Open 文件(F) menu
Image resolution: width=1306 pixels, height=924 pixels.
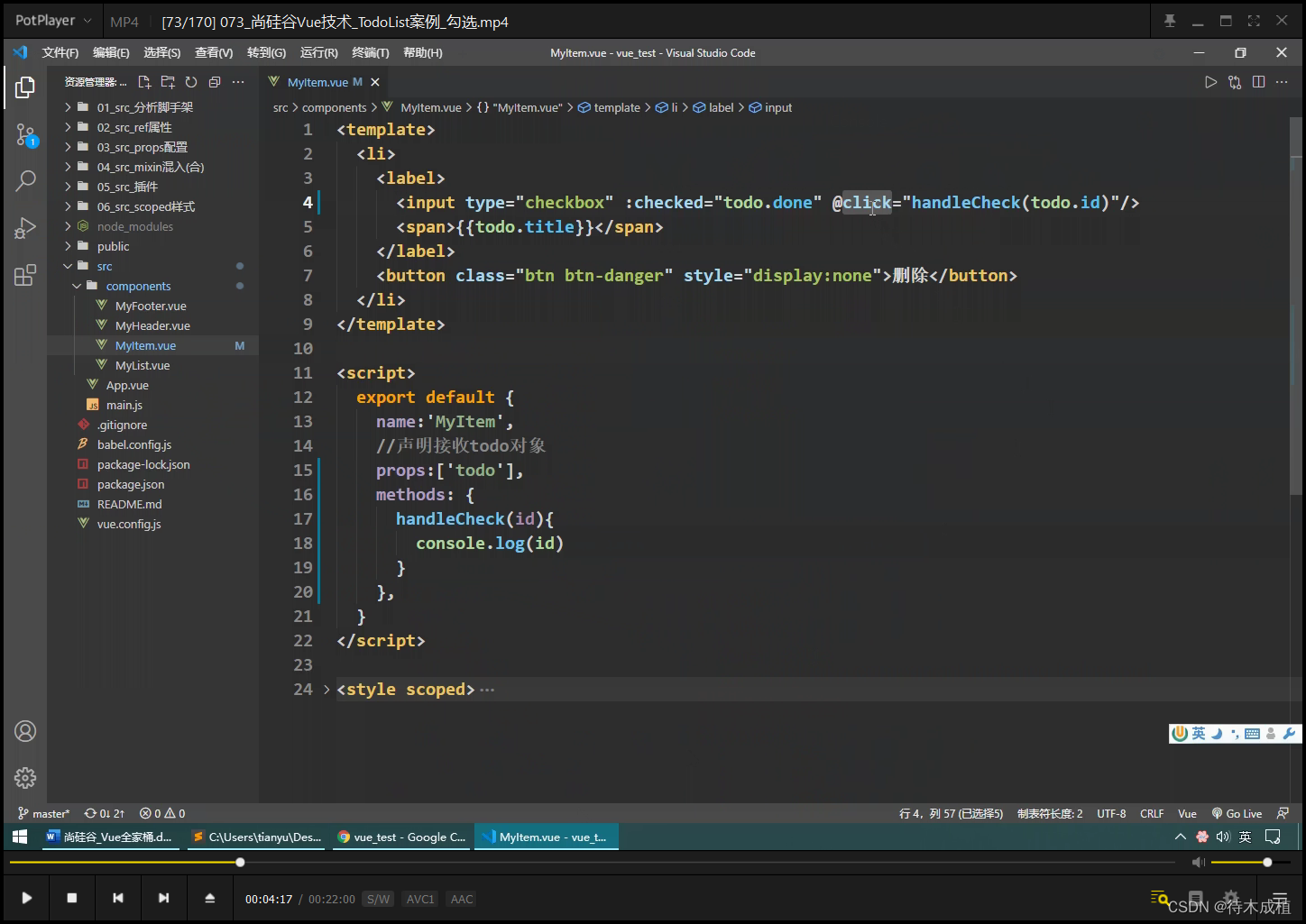60,53
